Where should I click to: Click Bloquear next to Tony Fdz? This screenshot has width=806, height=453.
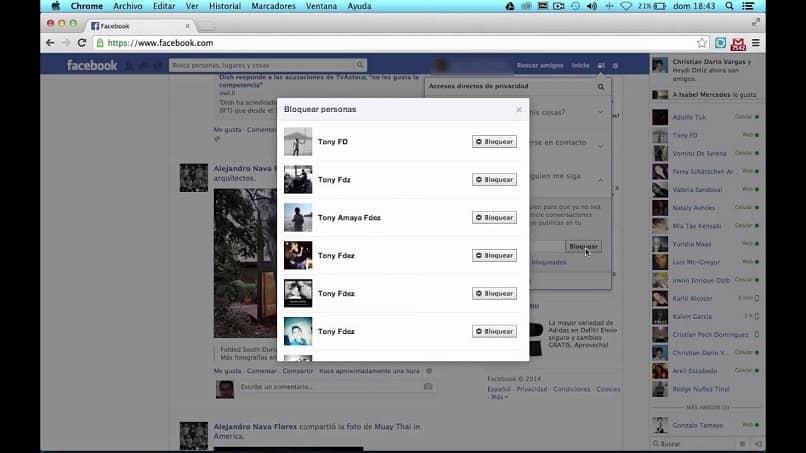[x=494, y=179]
